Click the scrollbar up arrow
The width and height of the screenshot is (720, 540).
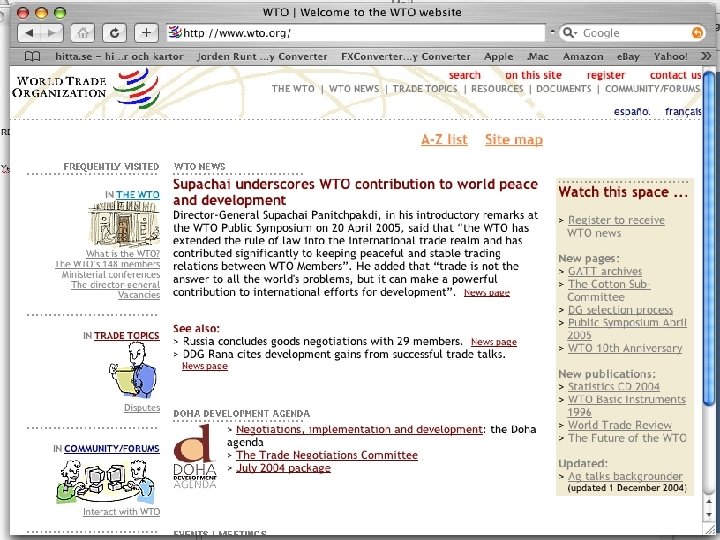[x=709, y=501]
